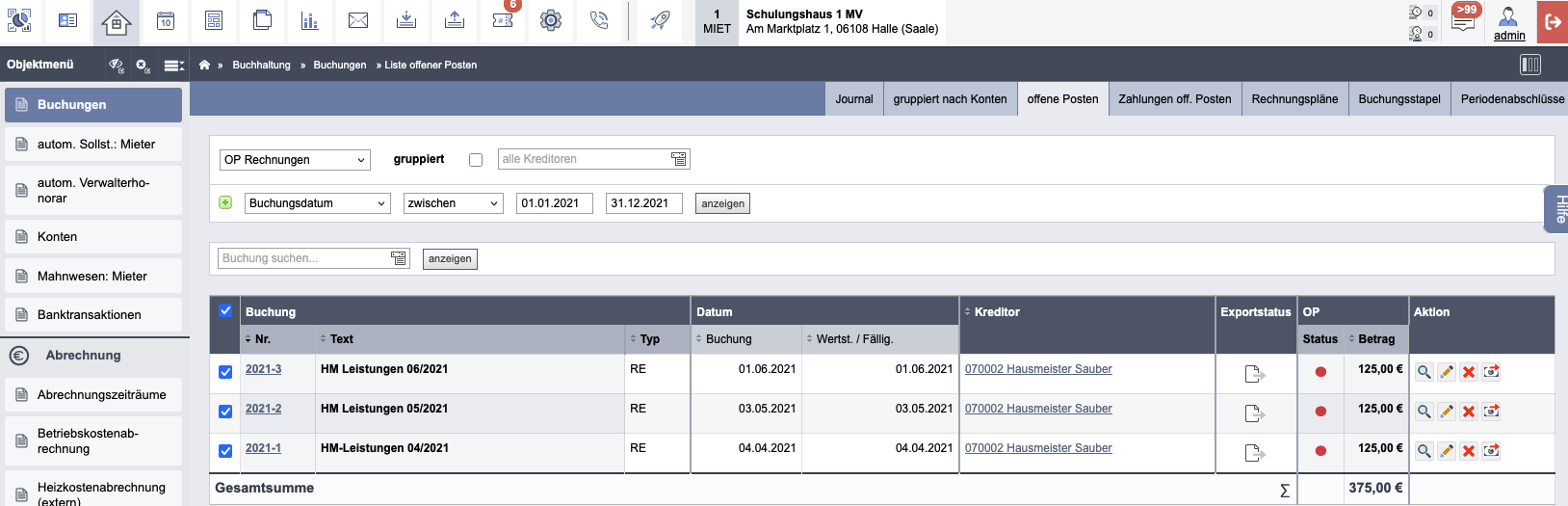Switch to the Journal tab

[854, 99]
